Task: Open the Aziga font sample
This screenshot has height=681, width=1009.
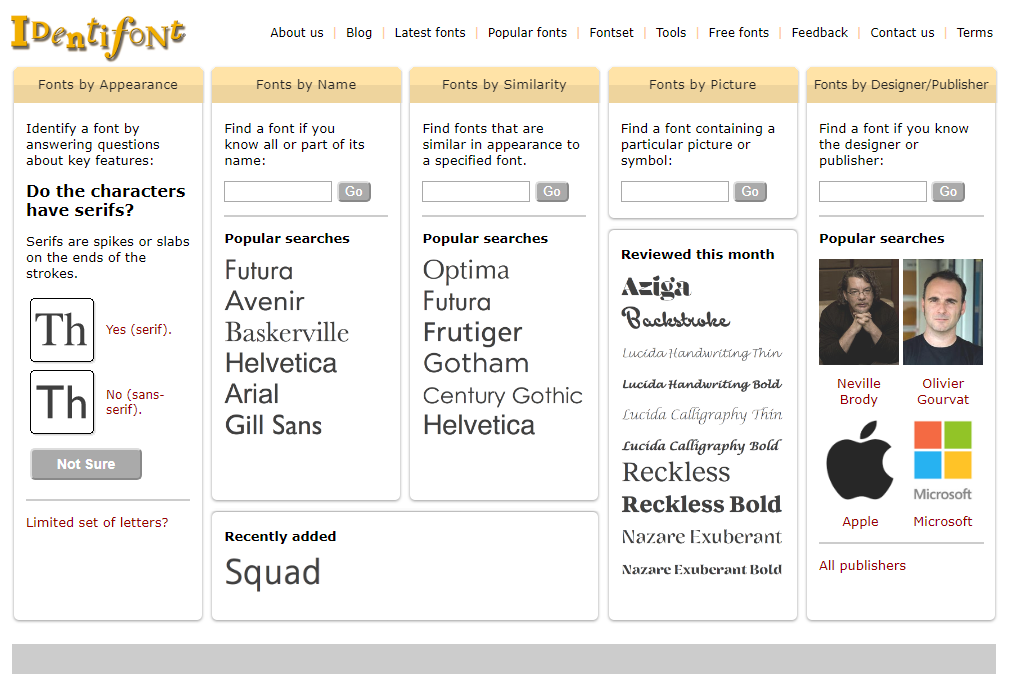Action: 656,288
